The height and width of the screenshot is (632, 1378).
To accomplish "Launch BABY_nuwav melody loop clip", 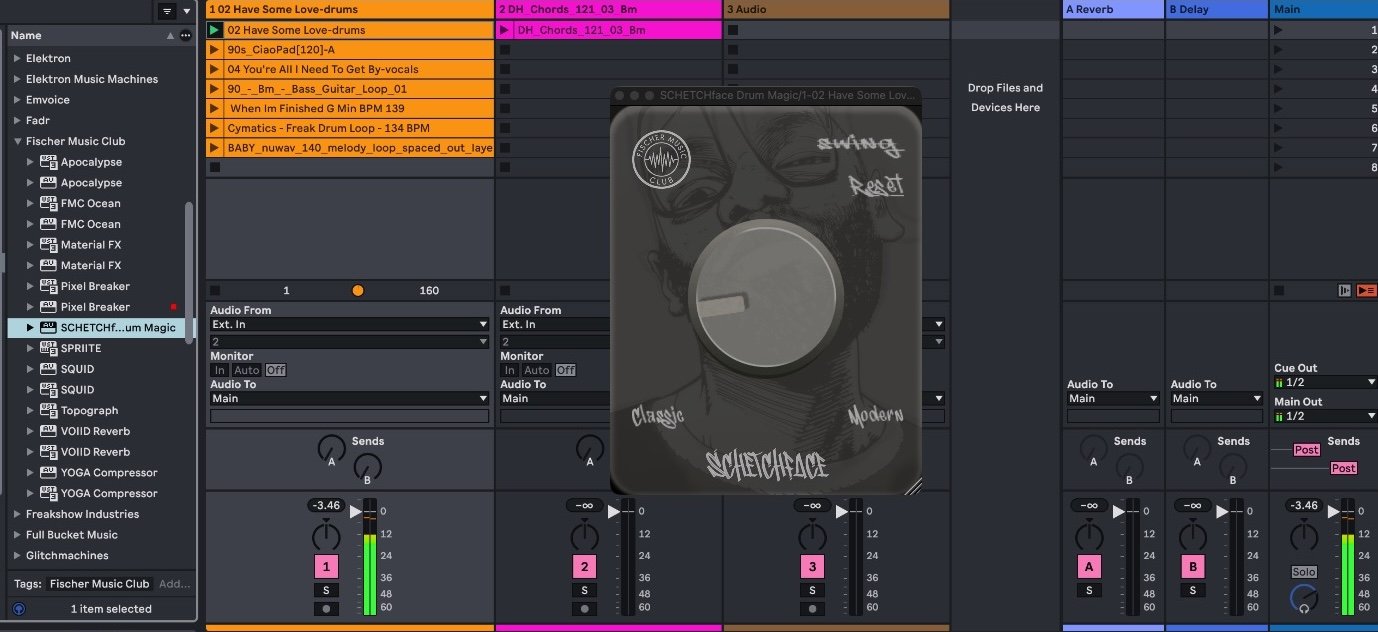I will tap(214, 148).
